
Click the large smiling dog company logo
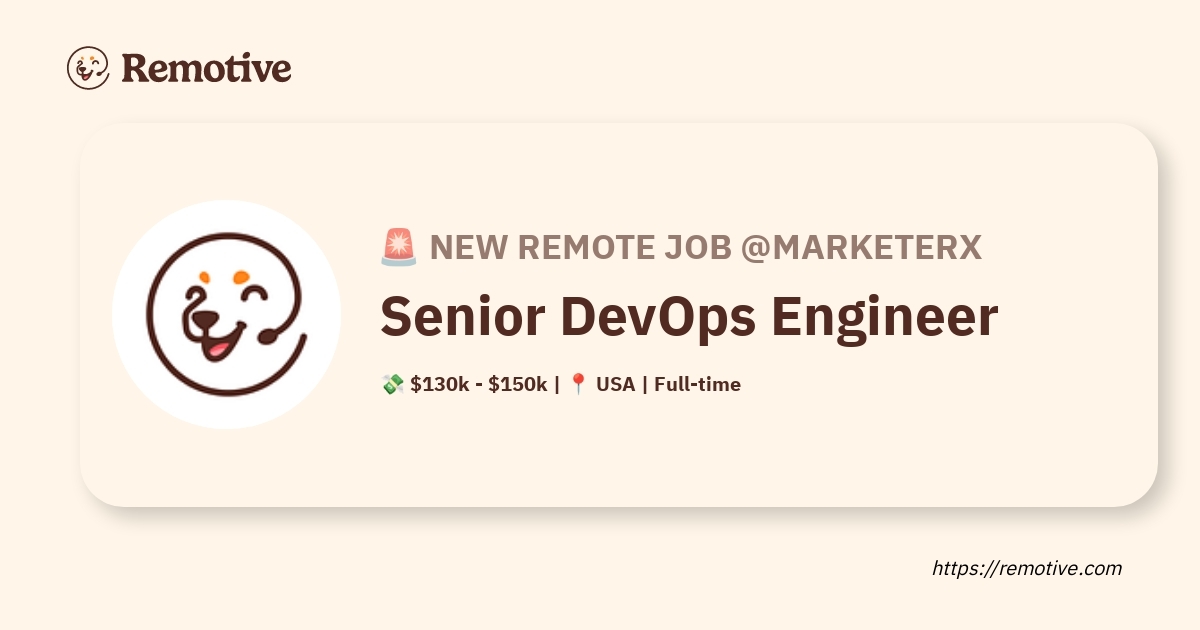[x=226, y=314]
